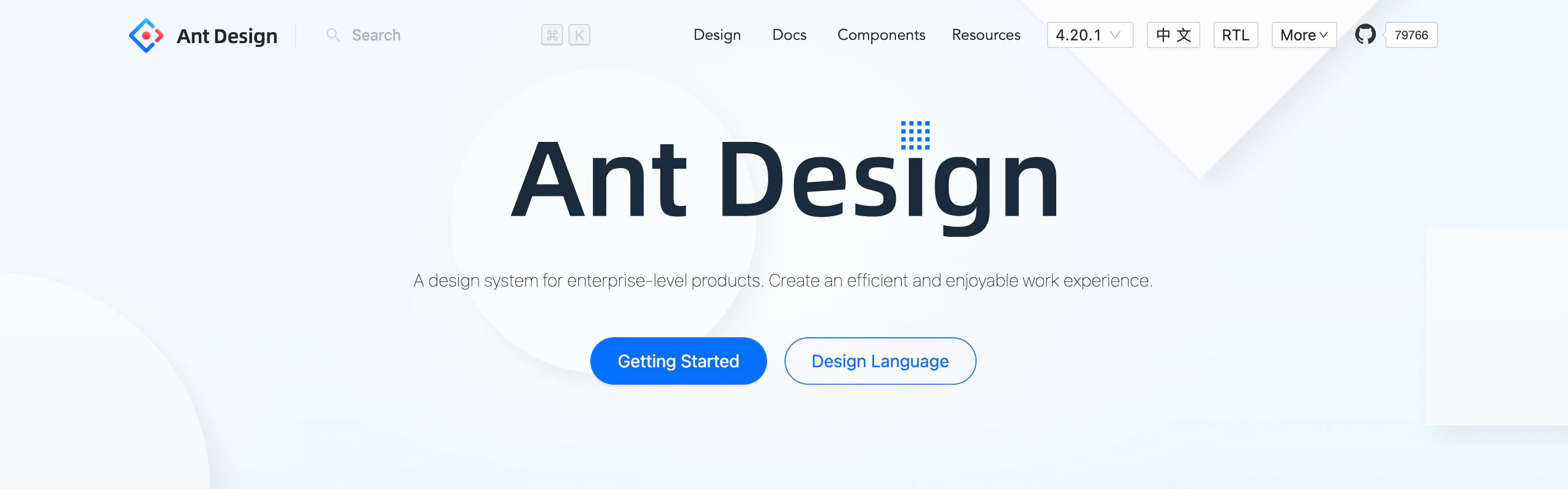View the 79766 GitHub stars count
The width and height of the screenshot is (1568, 489).
tap(1411, 35)
